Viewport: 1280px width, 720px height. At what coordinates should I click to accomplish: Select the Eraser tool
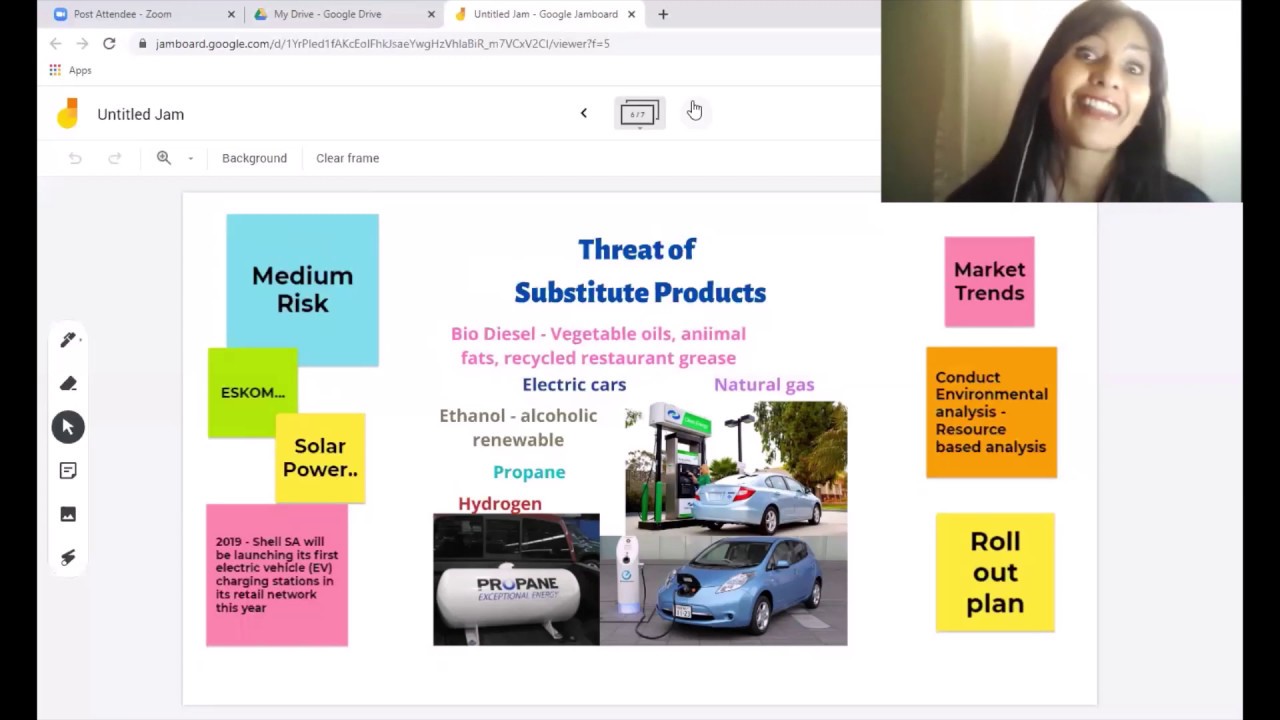click(x=68, y=383)
